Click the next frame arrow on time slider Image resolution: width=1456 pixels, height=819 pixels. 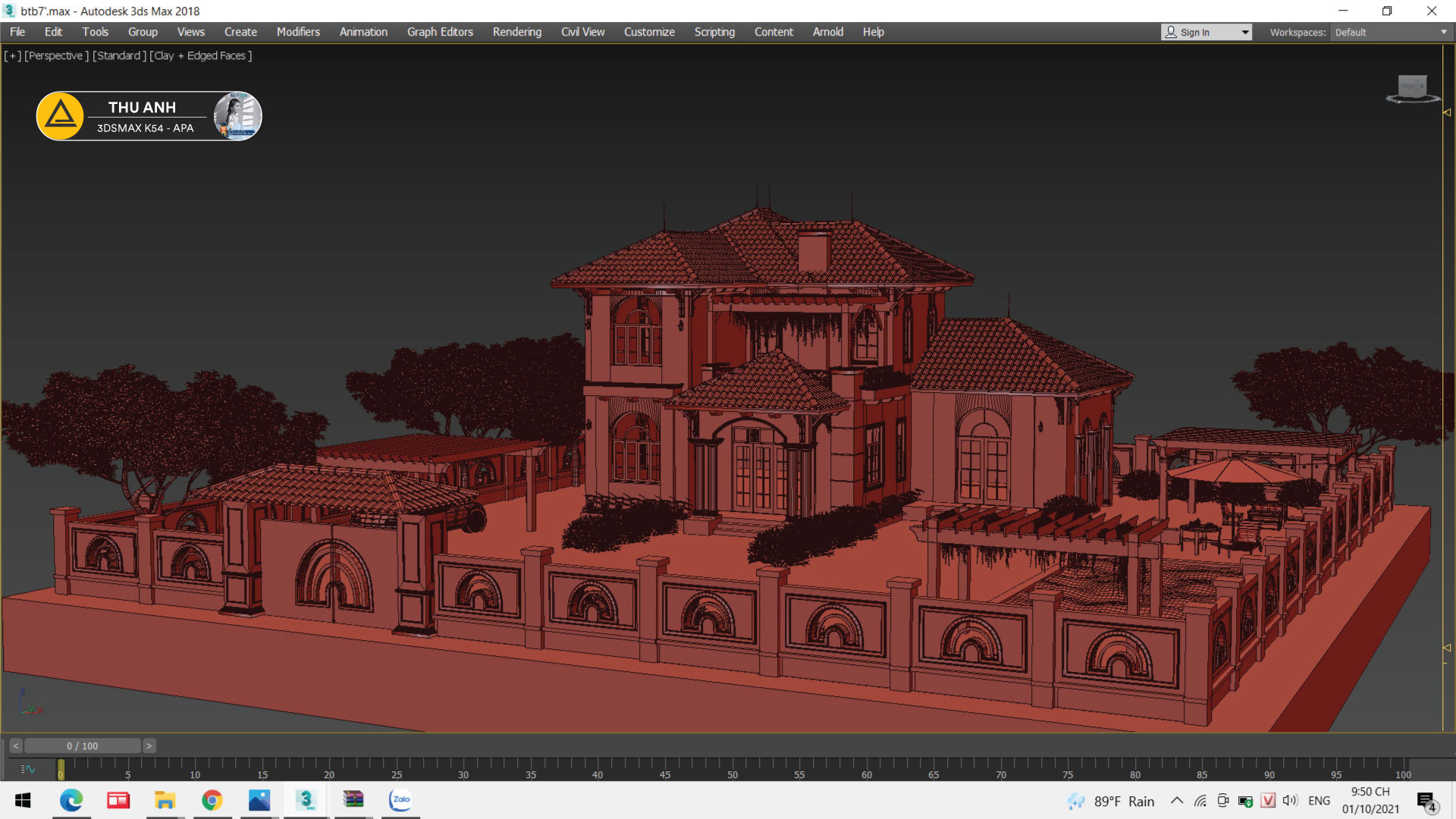click(x=149, y=745)
